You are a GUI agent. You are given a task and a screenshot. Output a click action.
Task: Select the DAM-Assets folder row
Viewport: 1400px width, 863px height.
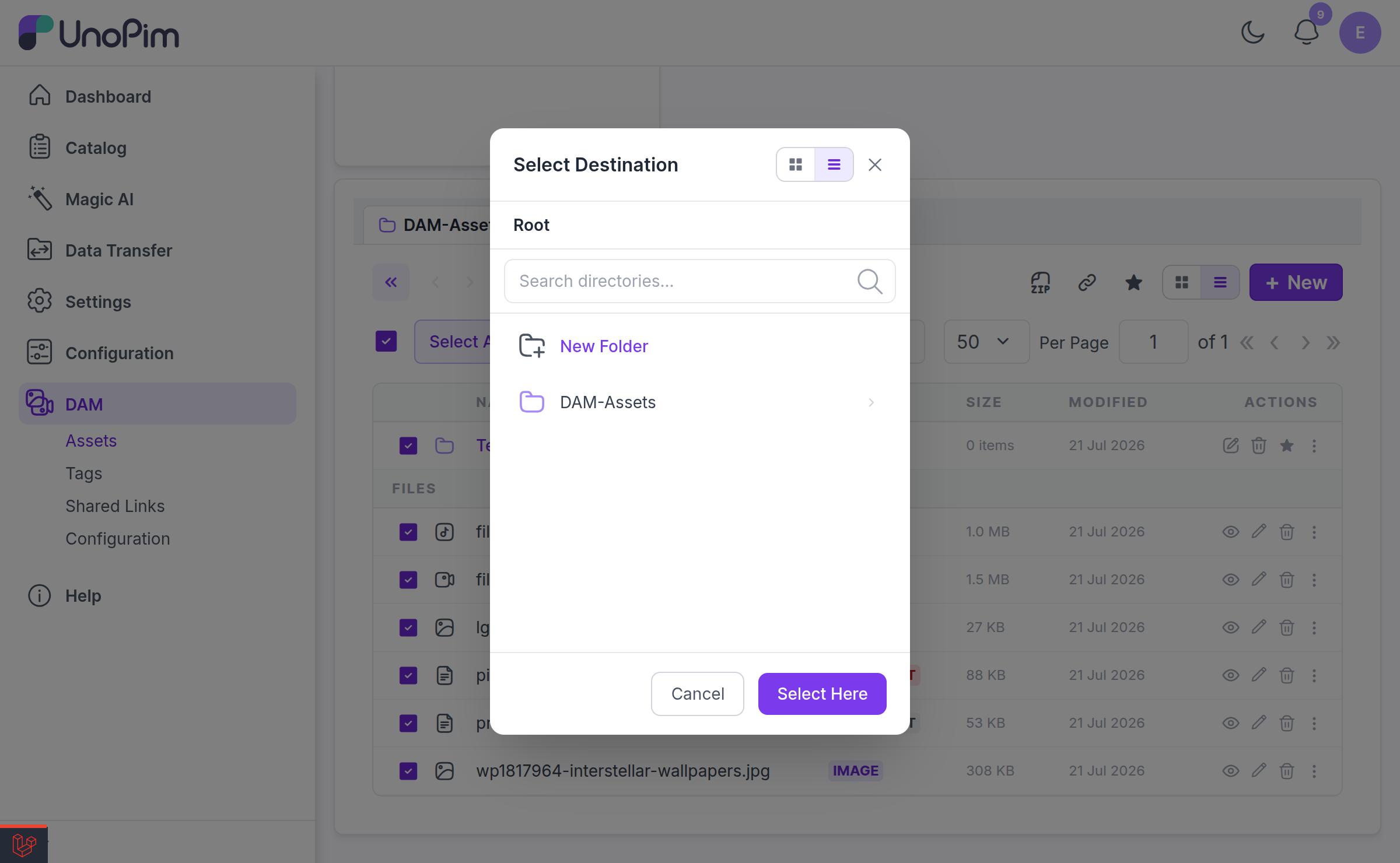(x=700, y=402)
